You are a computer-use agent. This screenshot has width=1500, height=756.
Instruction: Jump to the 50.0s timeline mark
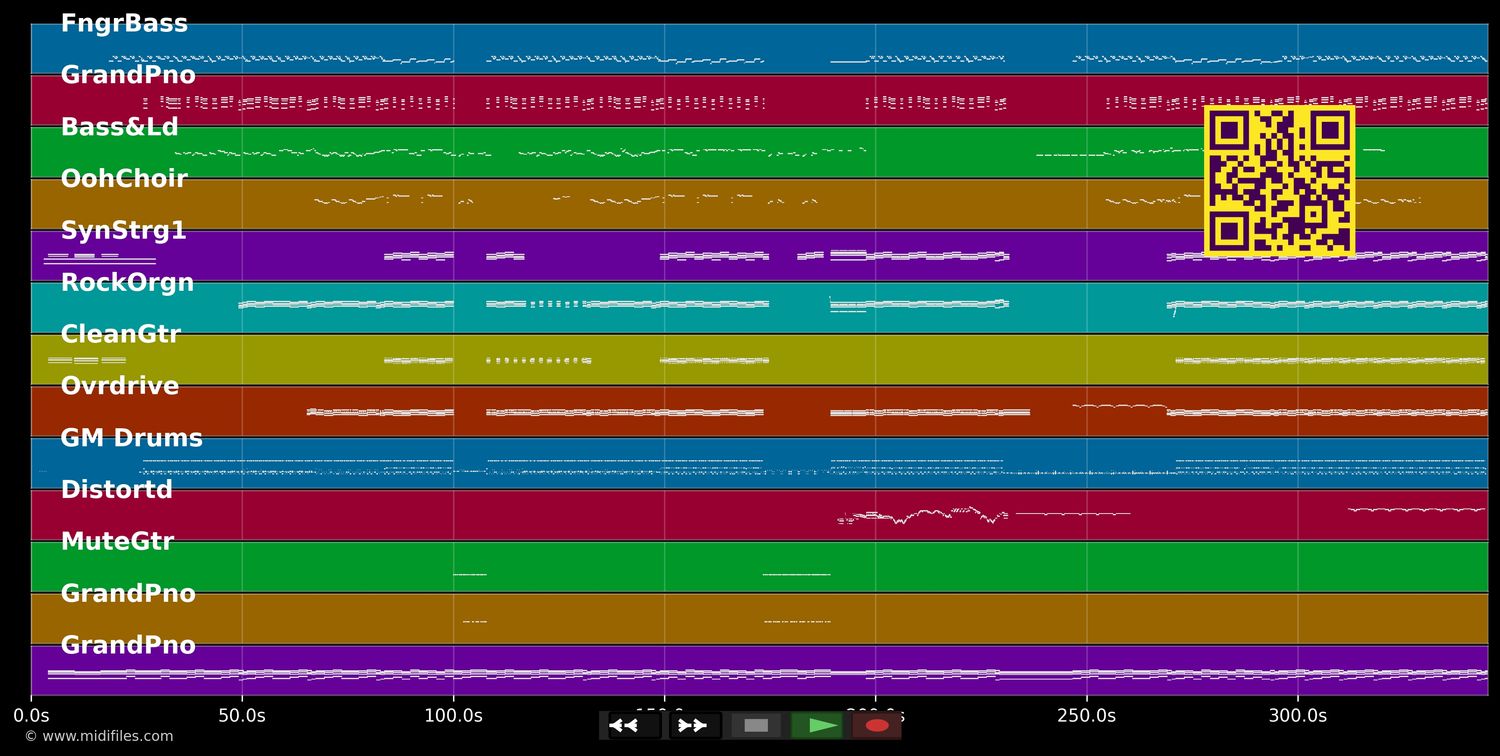(243, 716)
